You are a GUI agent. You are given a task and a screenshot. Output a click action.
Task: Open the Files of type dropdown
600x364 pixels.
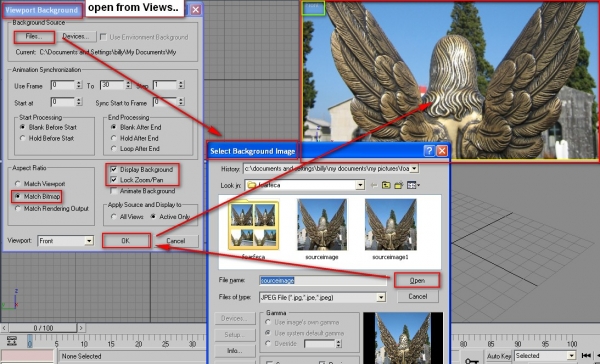click(381, 297)
